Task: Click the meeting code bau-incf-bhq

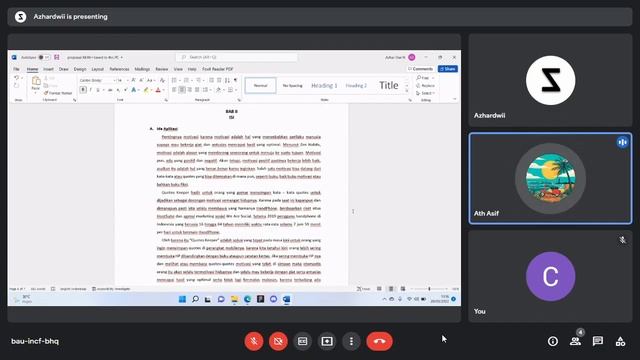Action: [x=35, y=341]
